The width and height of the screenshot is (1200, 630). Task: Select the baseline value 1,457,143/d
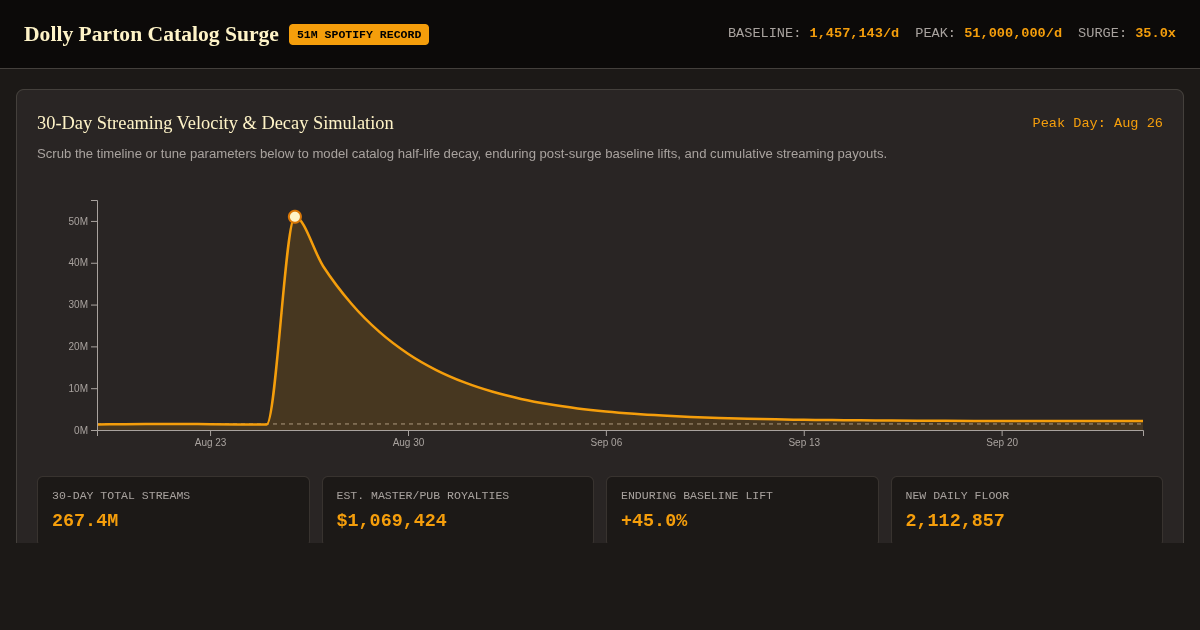point(854,34)
